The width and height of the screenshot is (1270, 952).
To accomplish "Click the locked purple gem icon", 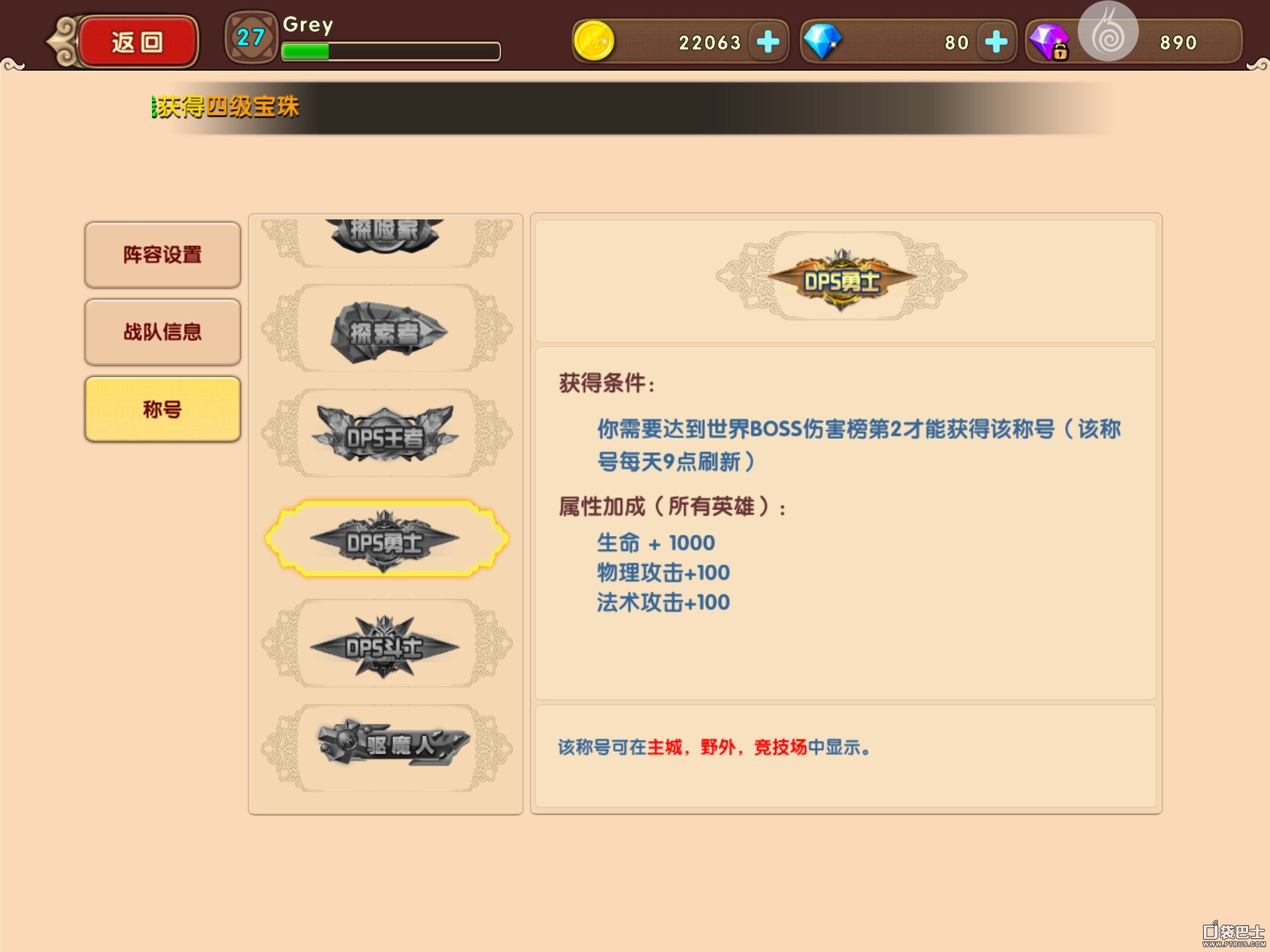I will (x=1049, y=42).
